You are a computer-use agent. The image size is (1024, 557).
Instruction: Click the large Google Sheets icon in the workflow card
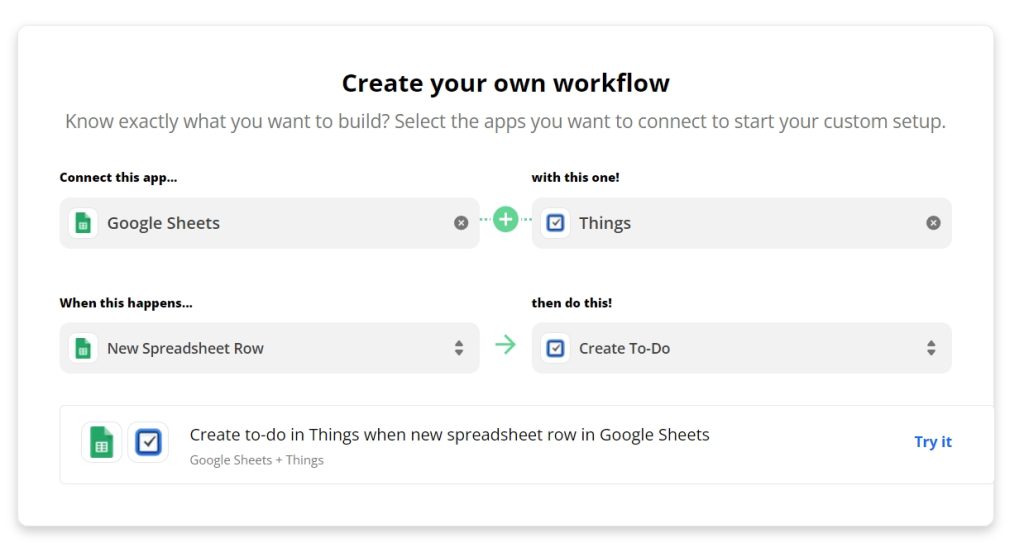101,442
